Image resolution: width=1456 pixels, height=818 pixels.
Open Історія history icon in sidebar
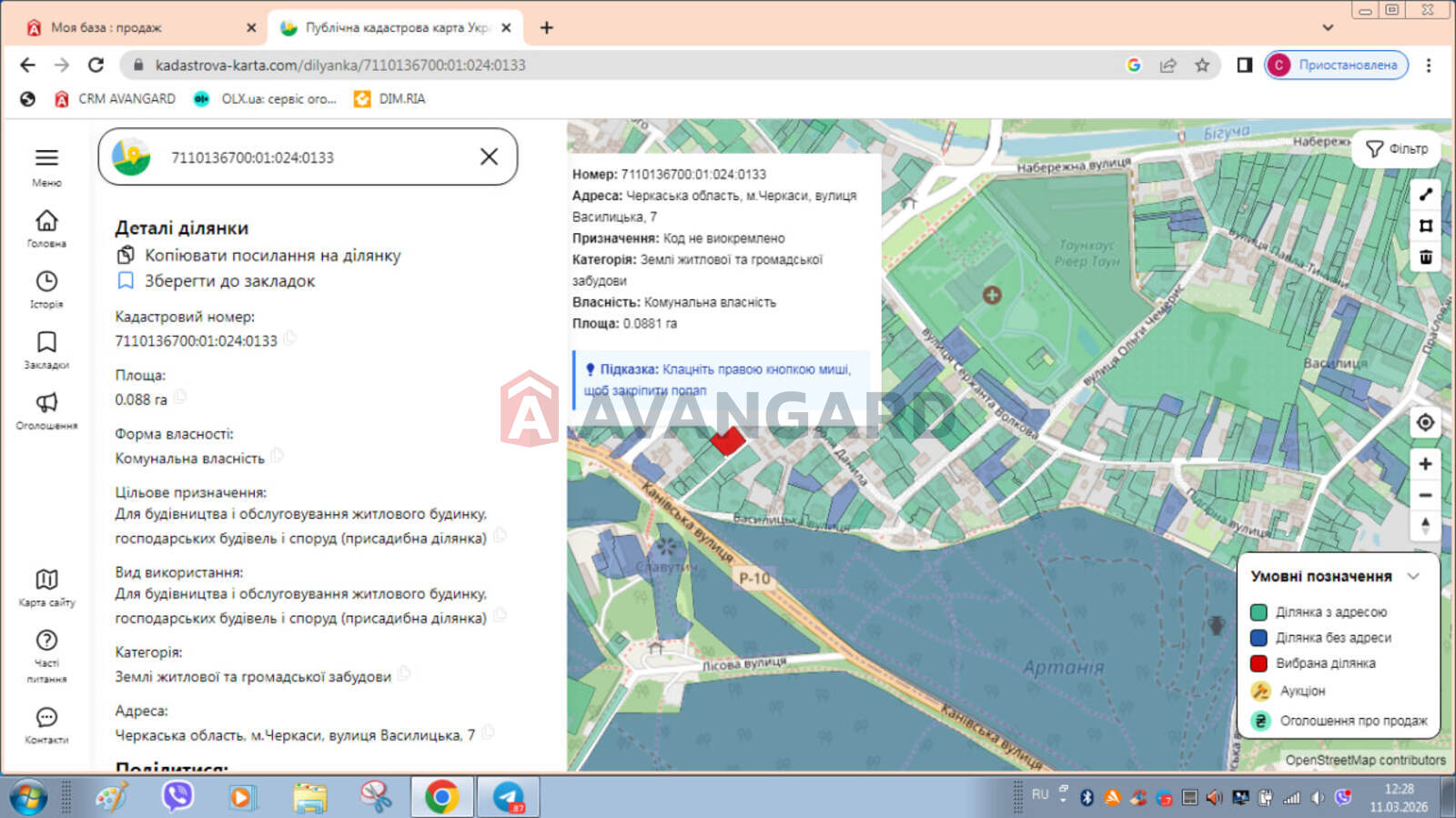[46, 282]
